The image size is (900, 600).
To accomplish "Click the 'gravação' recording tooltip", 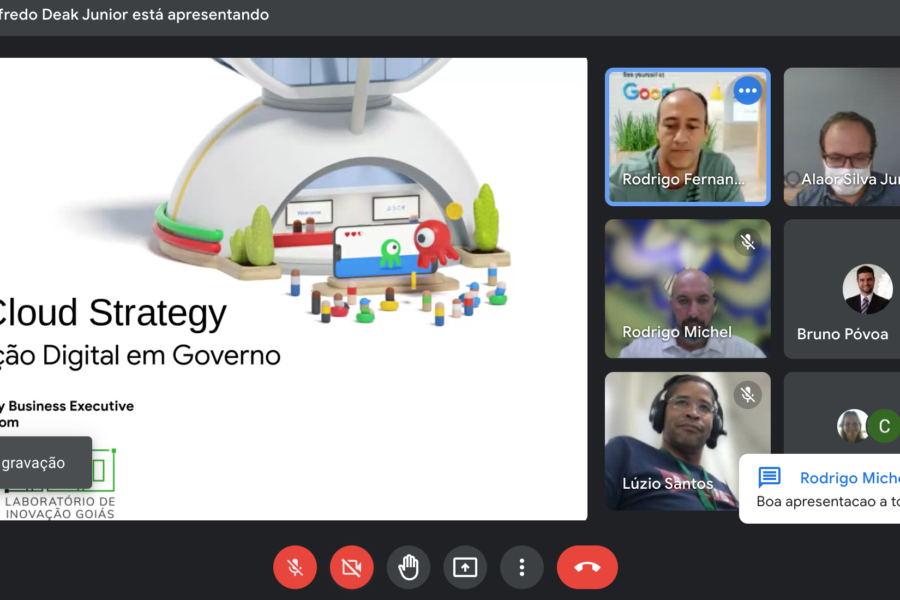I will point(38,463).
